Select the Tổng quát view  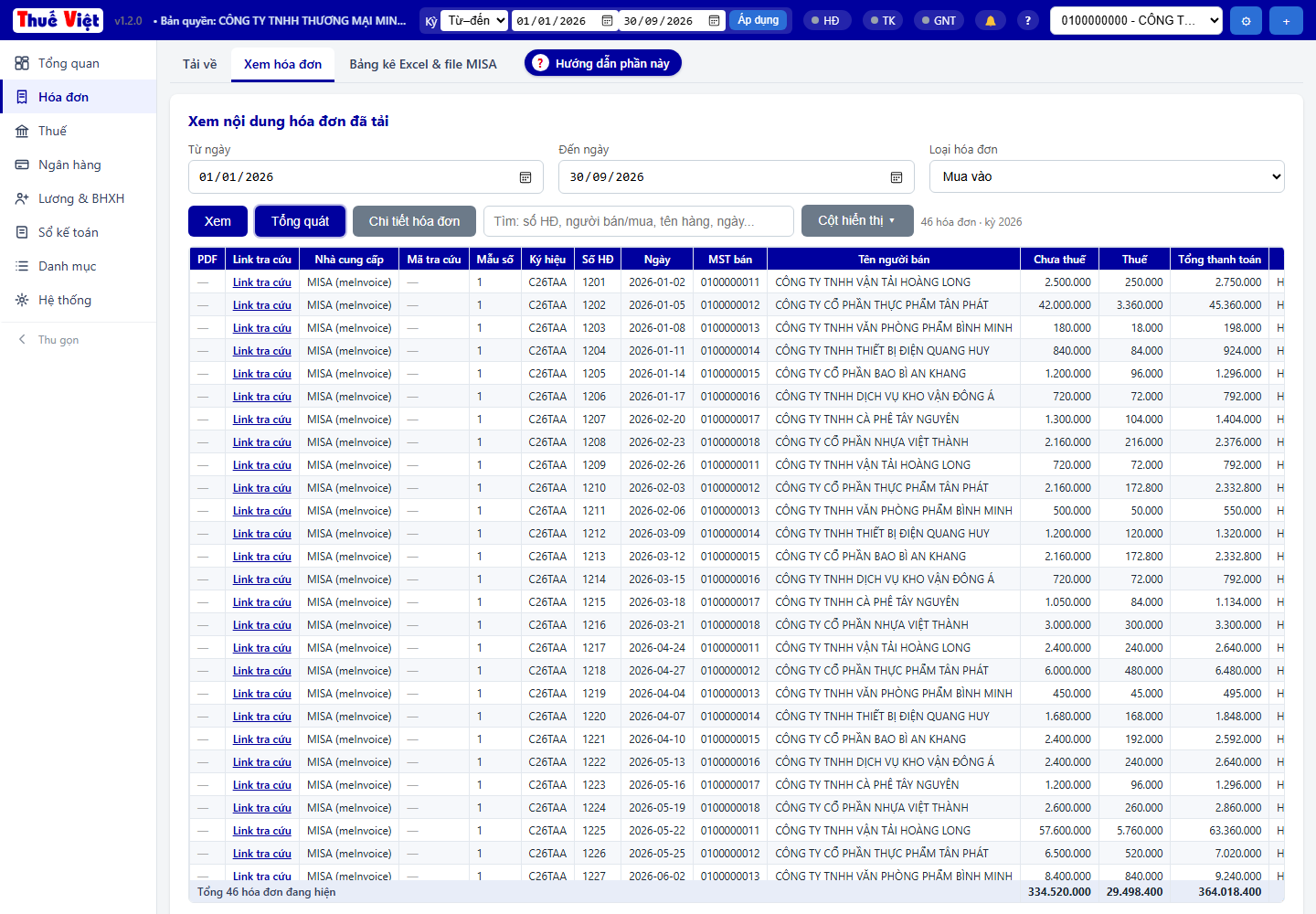pyautogui.click(x=300, y=221)
